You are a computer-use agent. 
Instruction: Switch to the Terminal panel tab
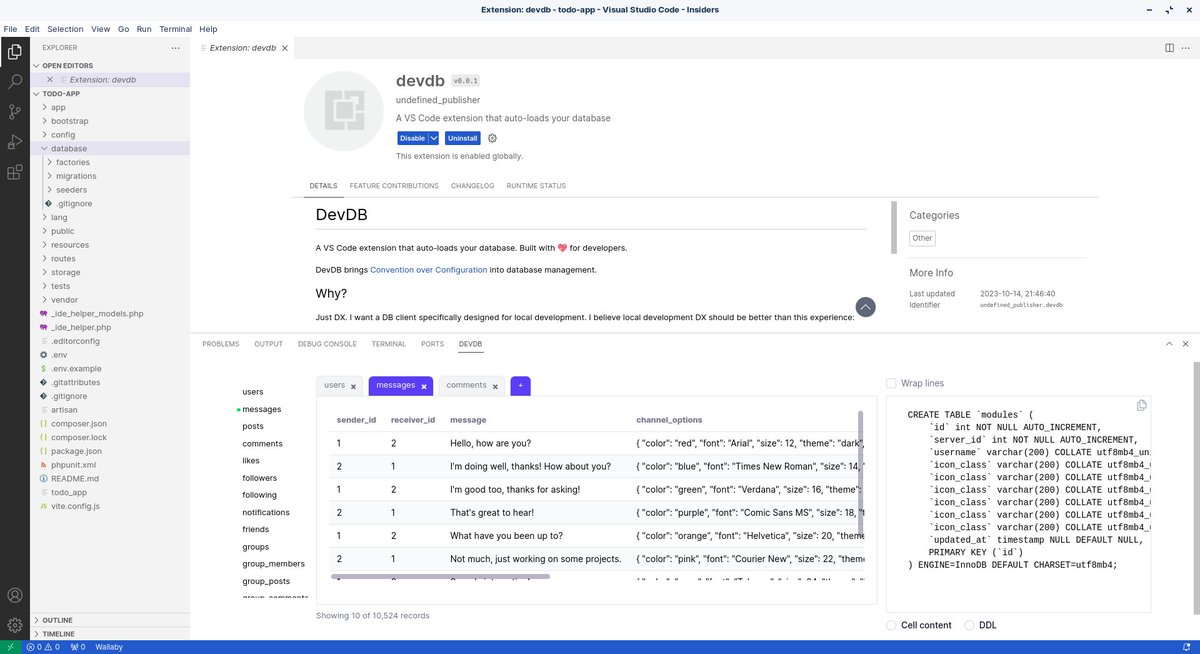[388, 344]
